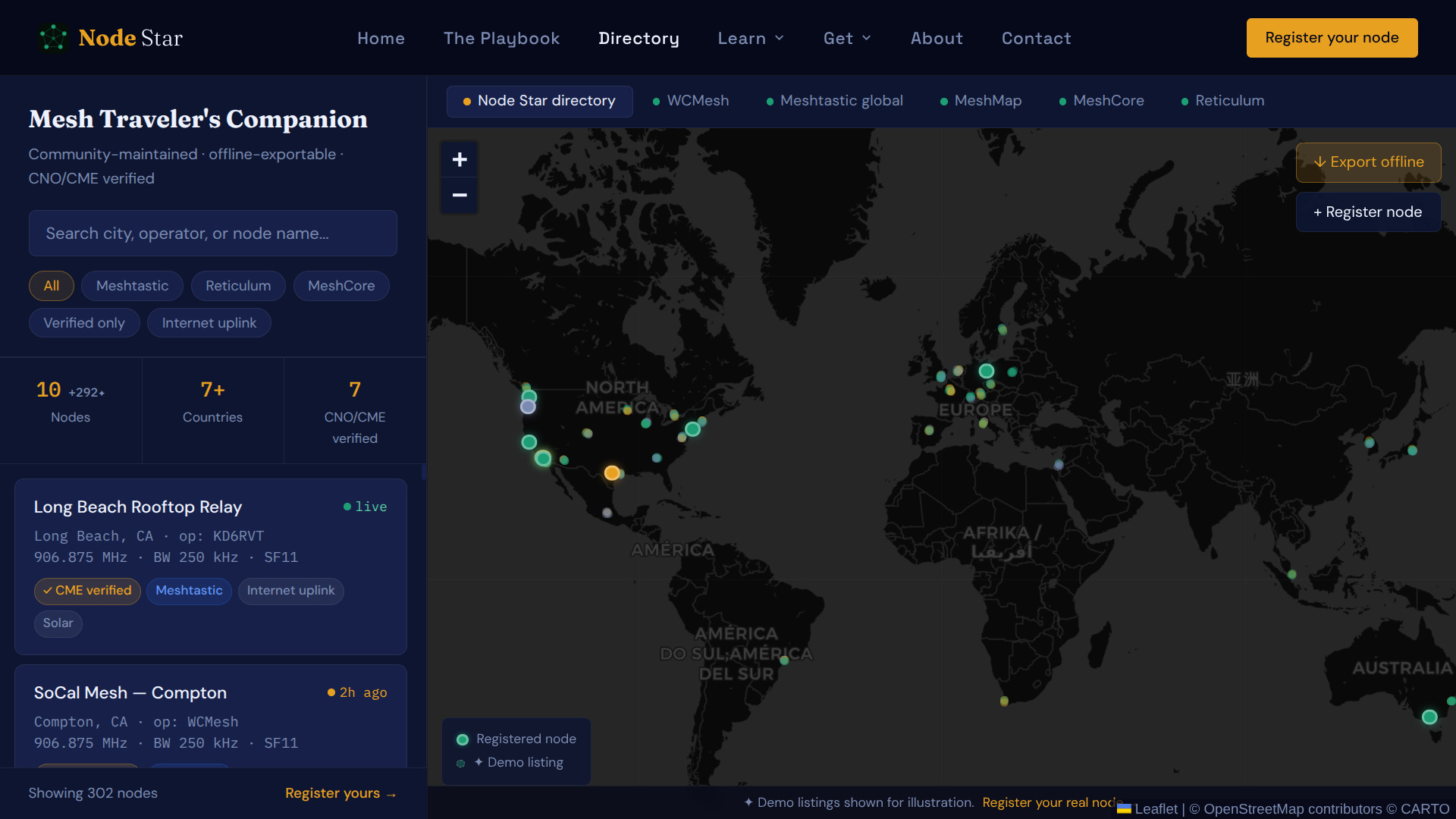Click the node search input field

pos(212,234)
